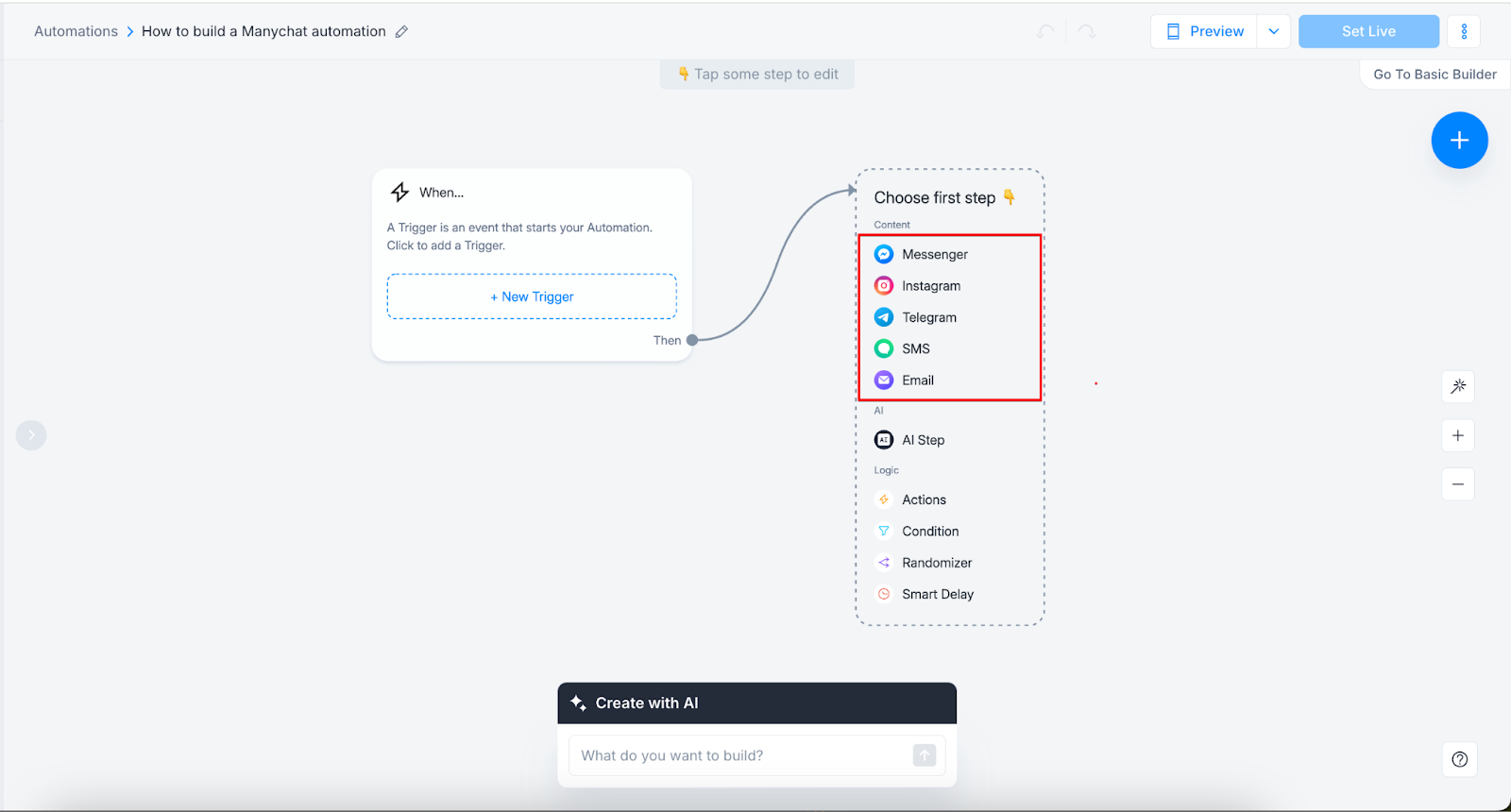Open the Preview dropdown arrow
The image size is (1511, 812).
[x=1274, y=31]
